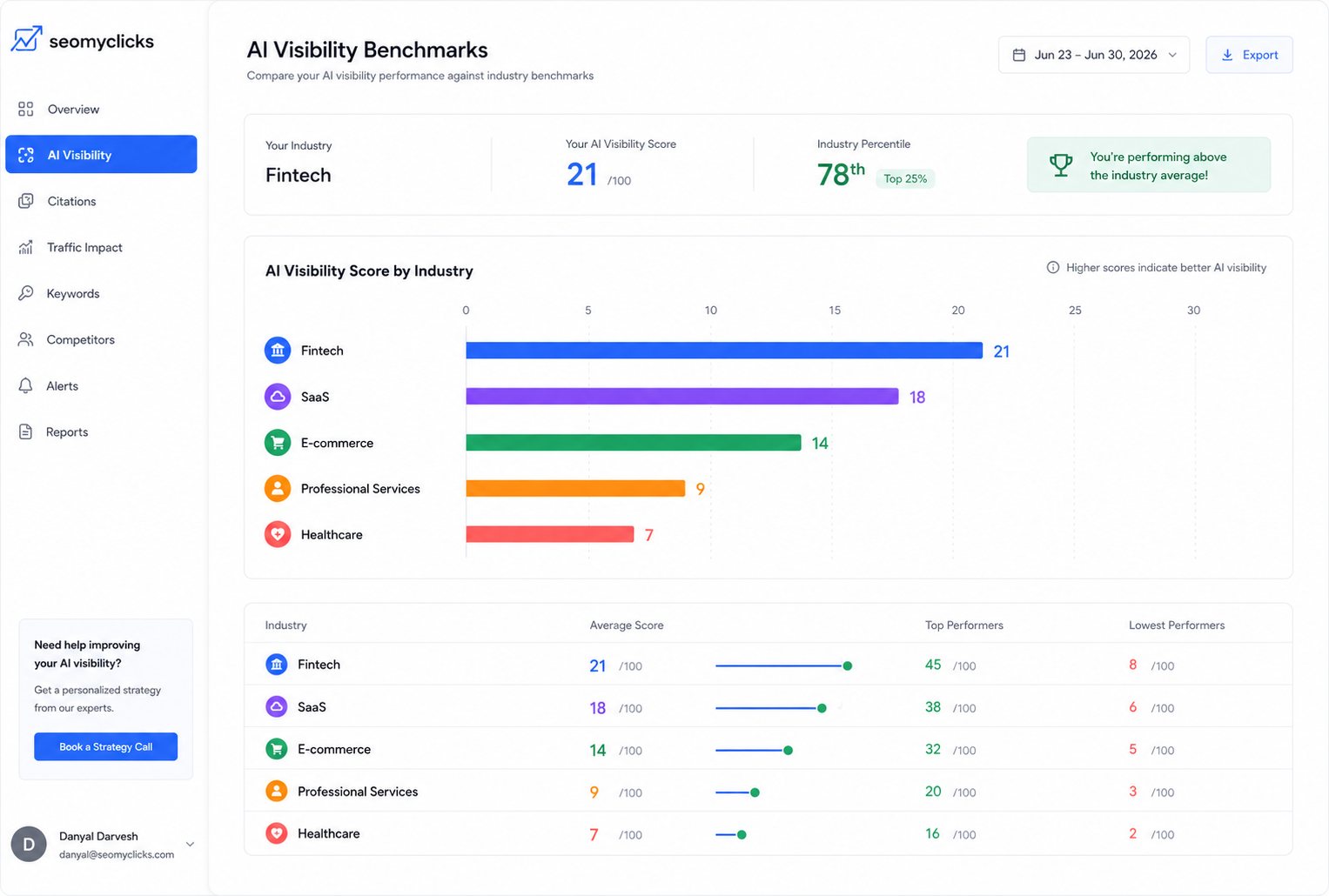Click the info icon beside 'Higher scores indicate'

(1053, 267)
